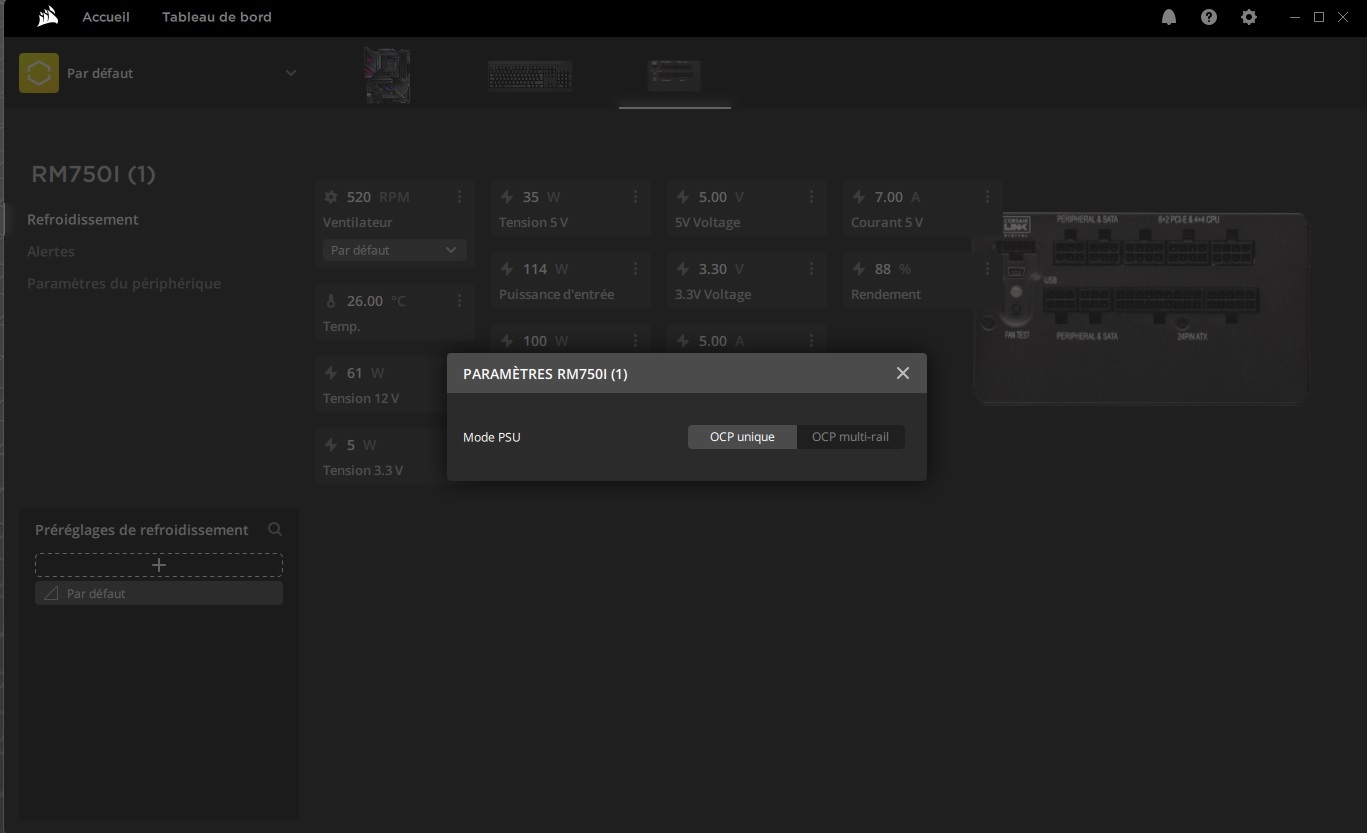This screenshot has height=833, width=1367.
Task: Open Tableau de bord
Action: pyautogui.click(x=217, y=17)
